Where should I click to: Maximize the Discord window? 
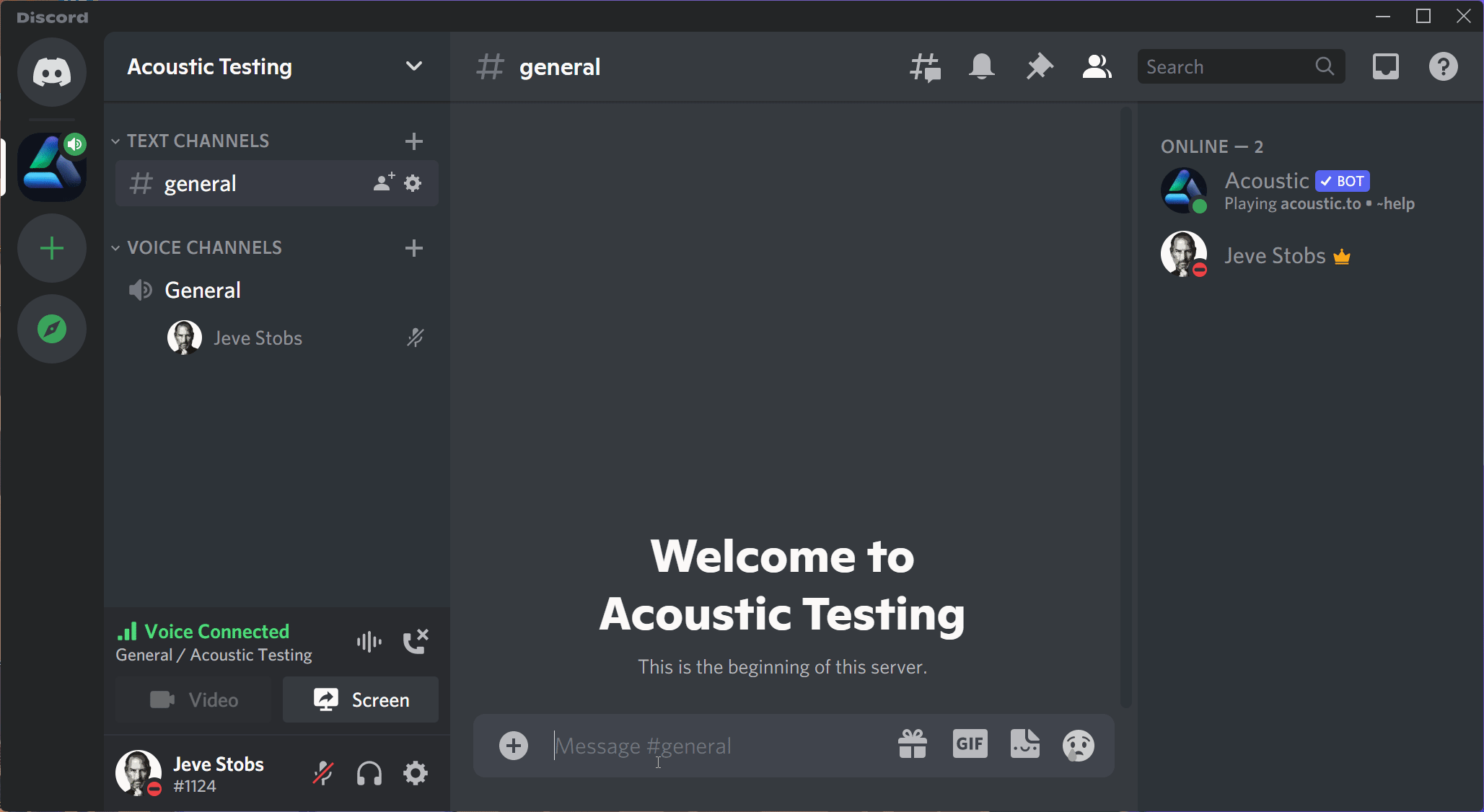(1423, 16)
